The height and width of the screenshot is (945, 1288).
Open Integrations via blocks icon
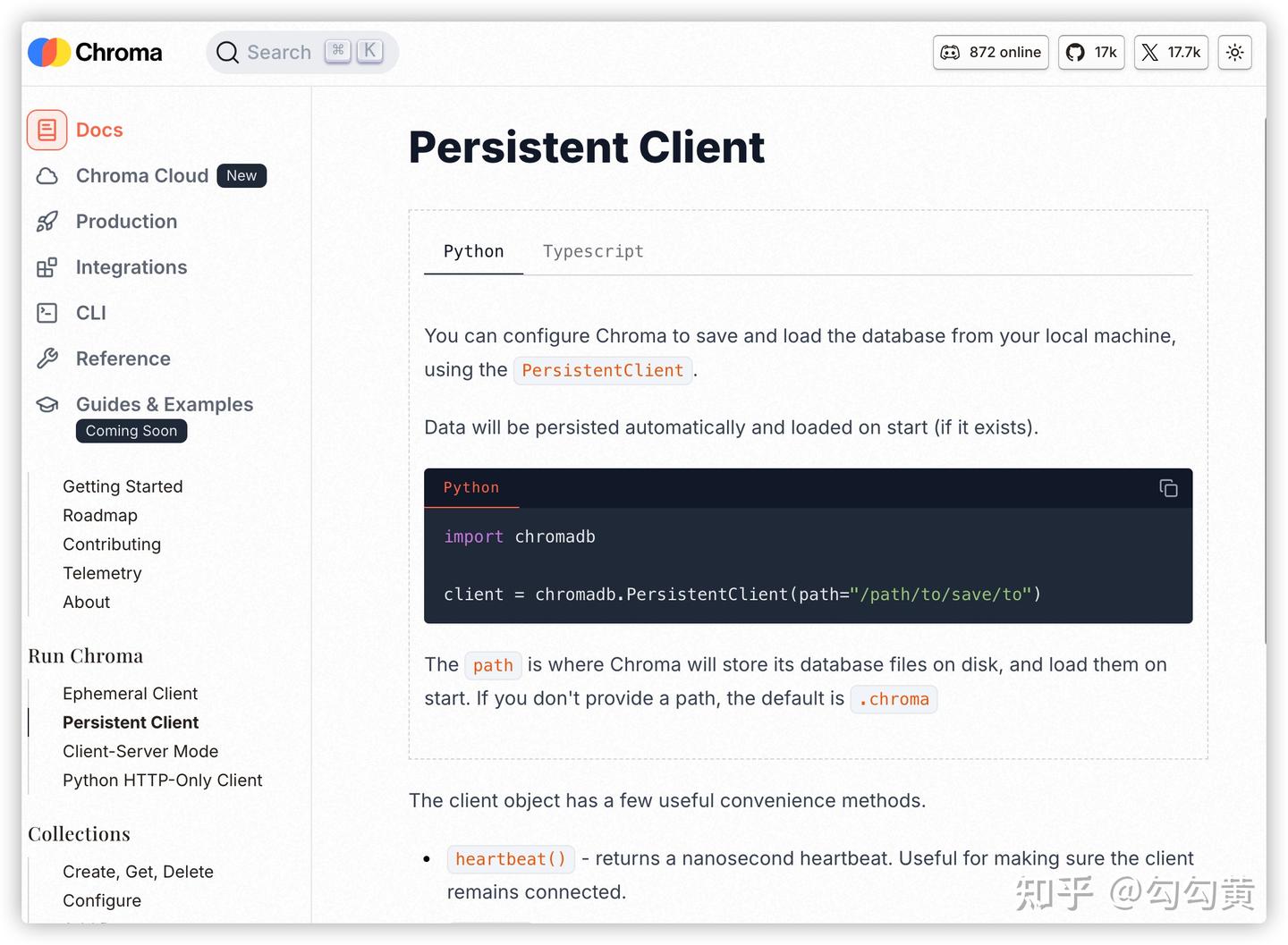click(47, 267)
